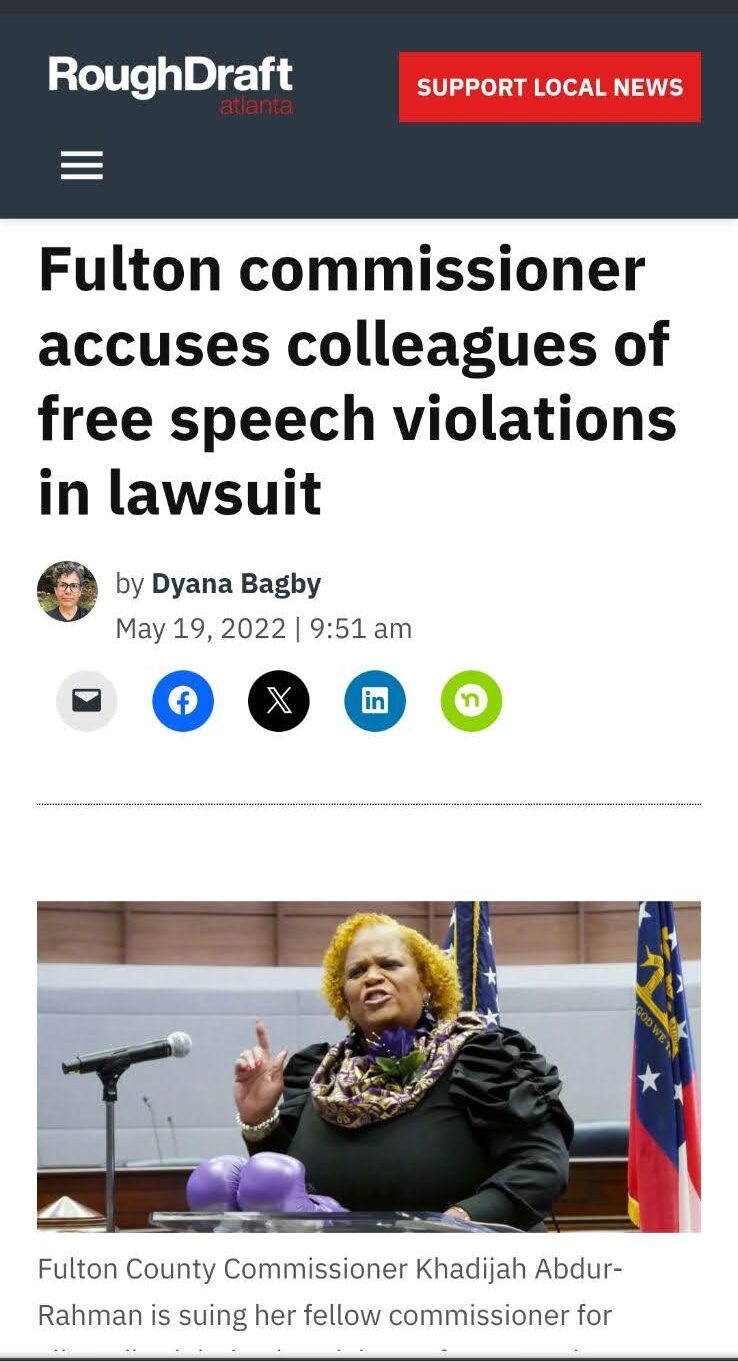
Task: Open Dyana Bagby's author page link
Action: (x=236, y=583)
